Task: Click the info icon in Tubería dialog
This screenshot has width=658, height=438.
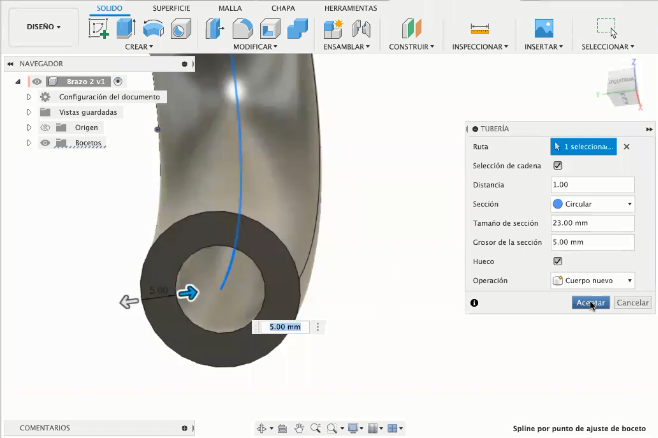Action: (x=474, y=303)
